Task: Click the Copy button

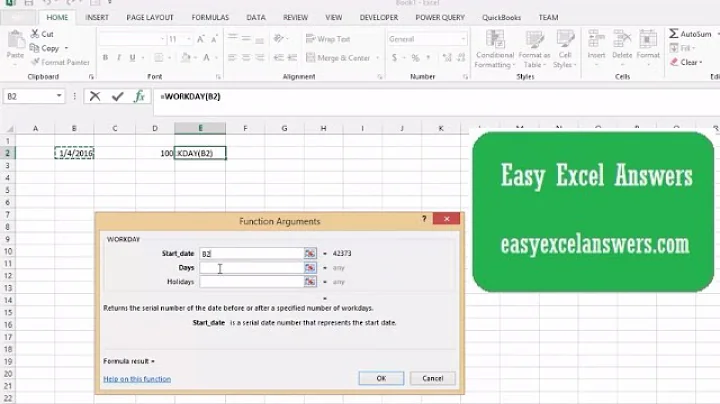Action: [45, 48]
